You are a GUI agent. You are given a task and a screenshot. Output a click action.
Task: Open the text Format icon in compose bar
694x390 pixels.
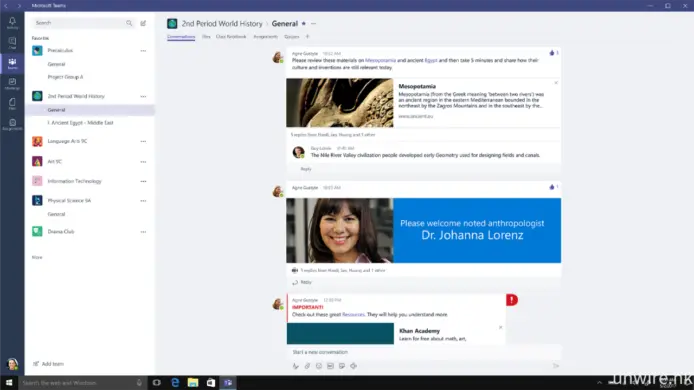click(296, 366)
